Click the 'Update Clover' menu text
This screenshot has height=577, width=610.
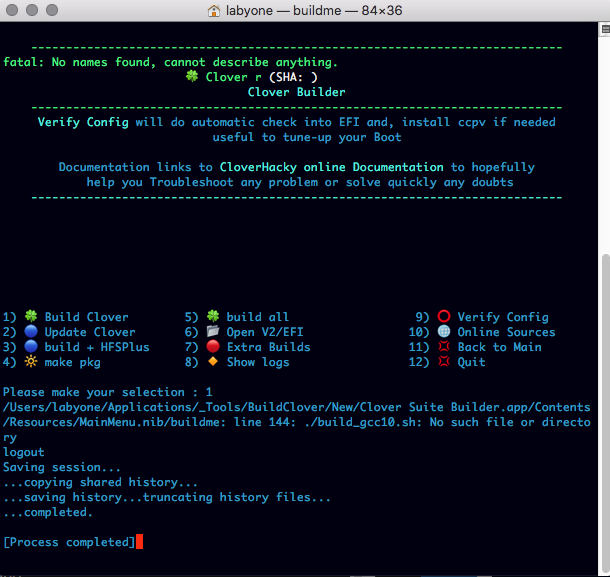[x=90, y=332]
